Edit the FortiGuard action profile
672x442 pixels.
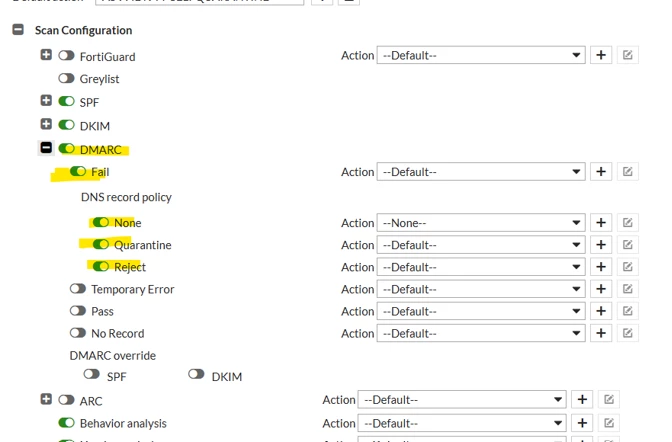(x=628, y=55)
